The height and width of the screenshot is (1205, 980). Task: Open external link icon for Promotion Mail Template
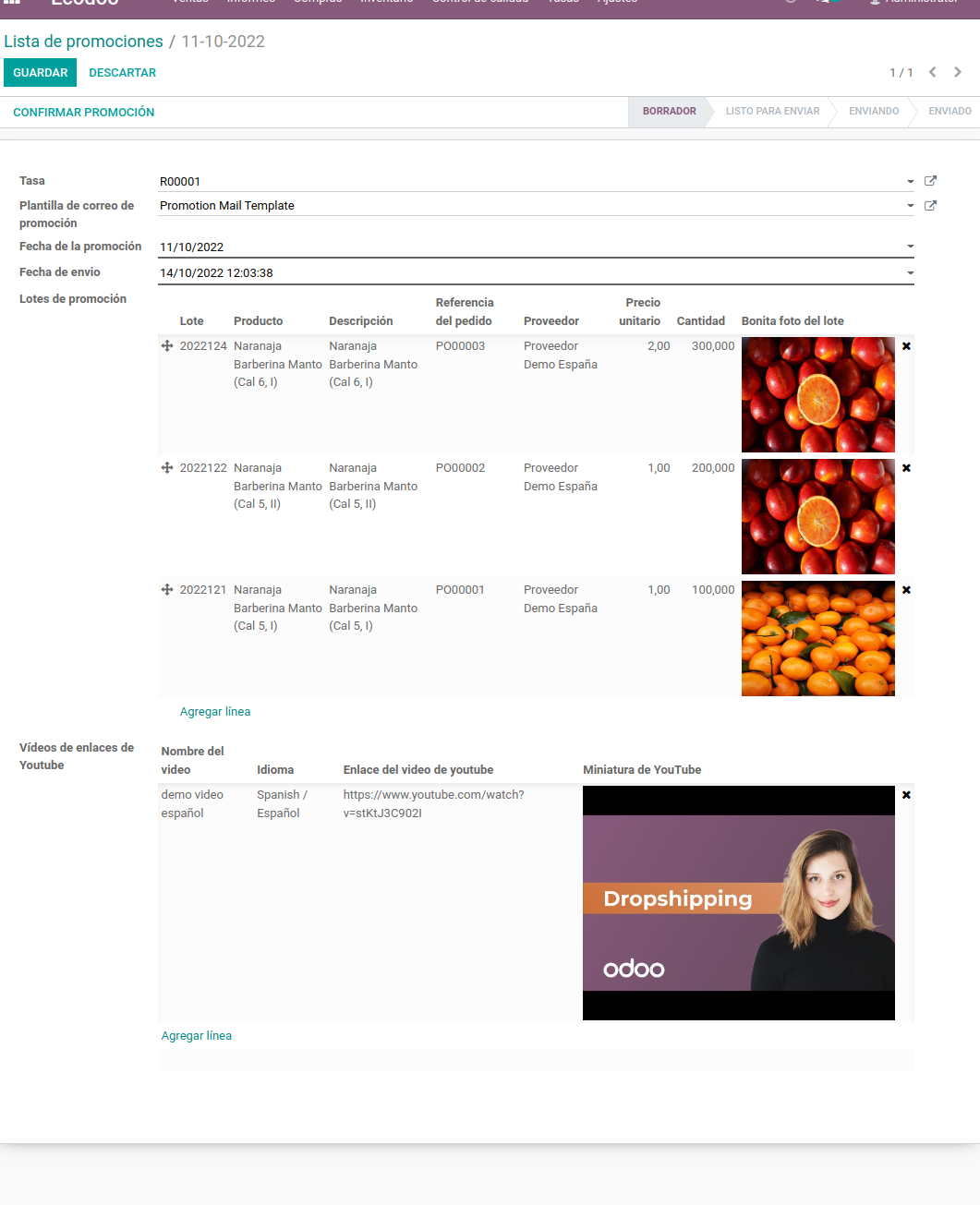pyautogui.click(x=930, y=206)
